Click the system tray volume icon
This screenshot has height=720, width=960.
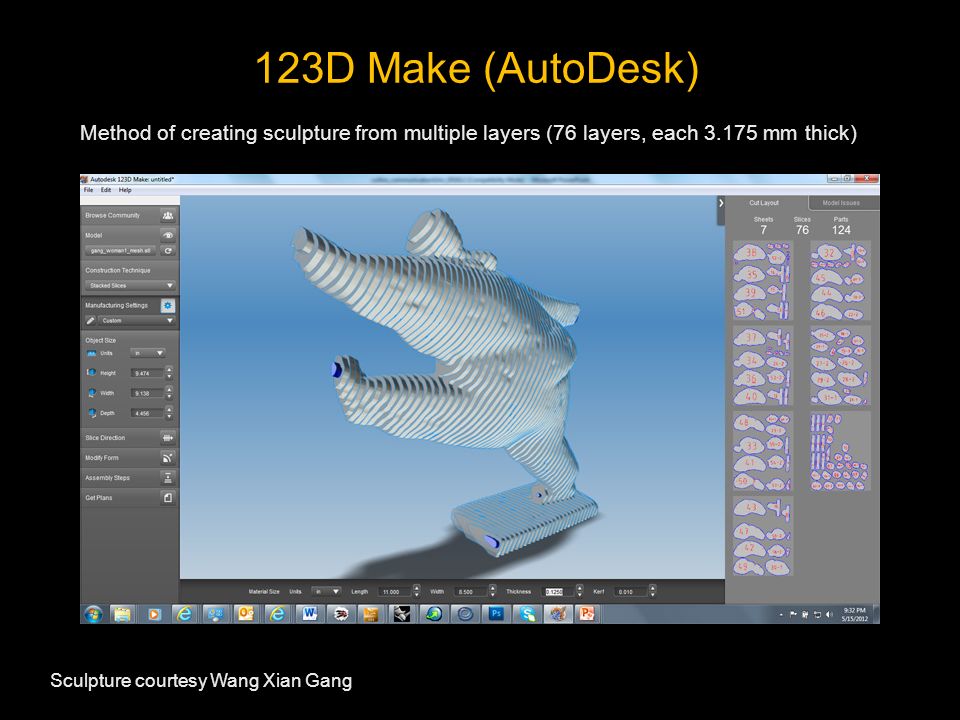[829, 614]
